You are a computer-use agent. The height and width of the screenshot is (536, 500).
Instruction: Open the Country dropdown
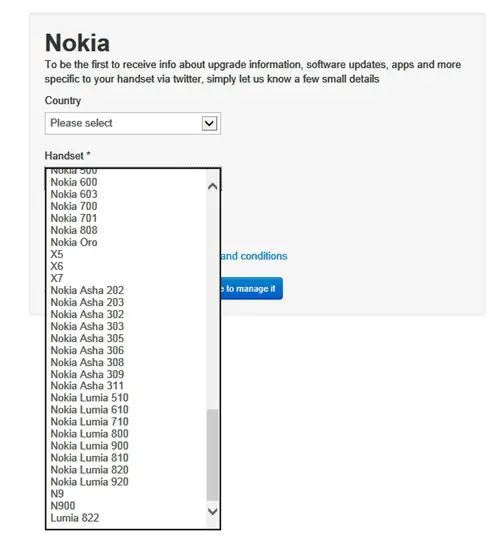point(133,123)
